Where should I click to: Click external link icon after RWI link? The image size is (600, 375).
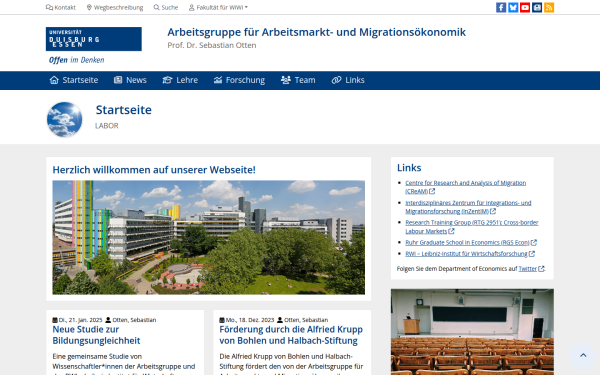(x=532, y=254)
